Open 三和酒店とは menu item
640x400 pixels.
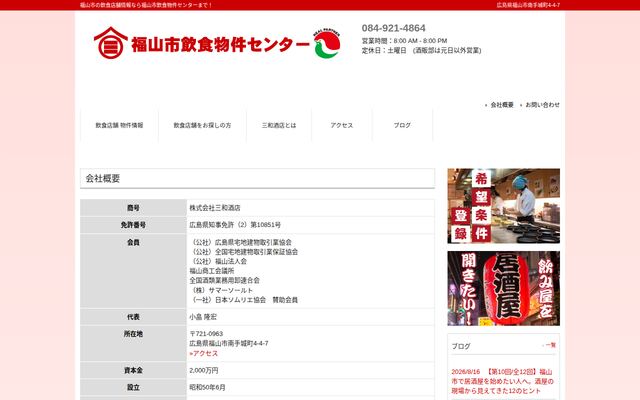pos(279,125)
